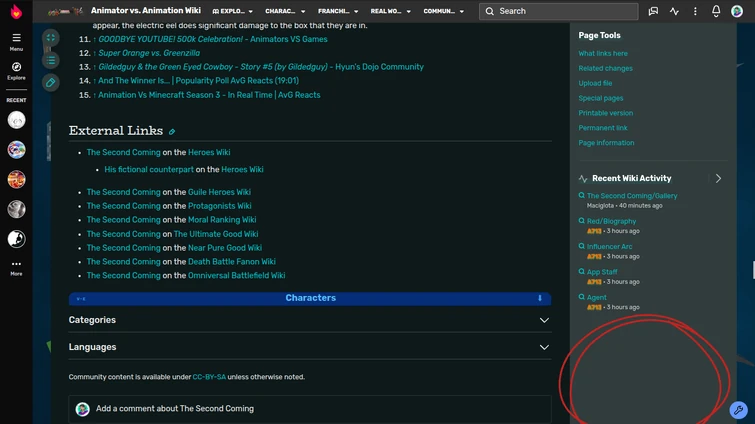Open the fourth recent wiki avatar
Screen dimensions: 755x424
pyautogui.click(x=16, y=209)
